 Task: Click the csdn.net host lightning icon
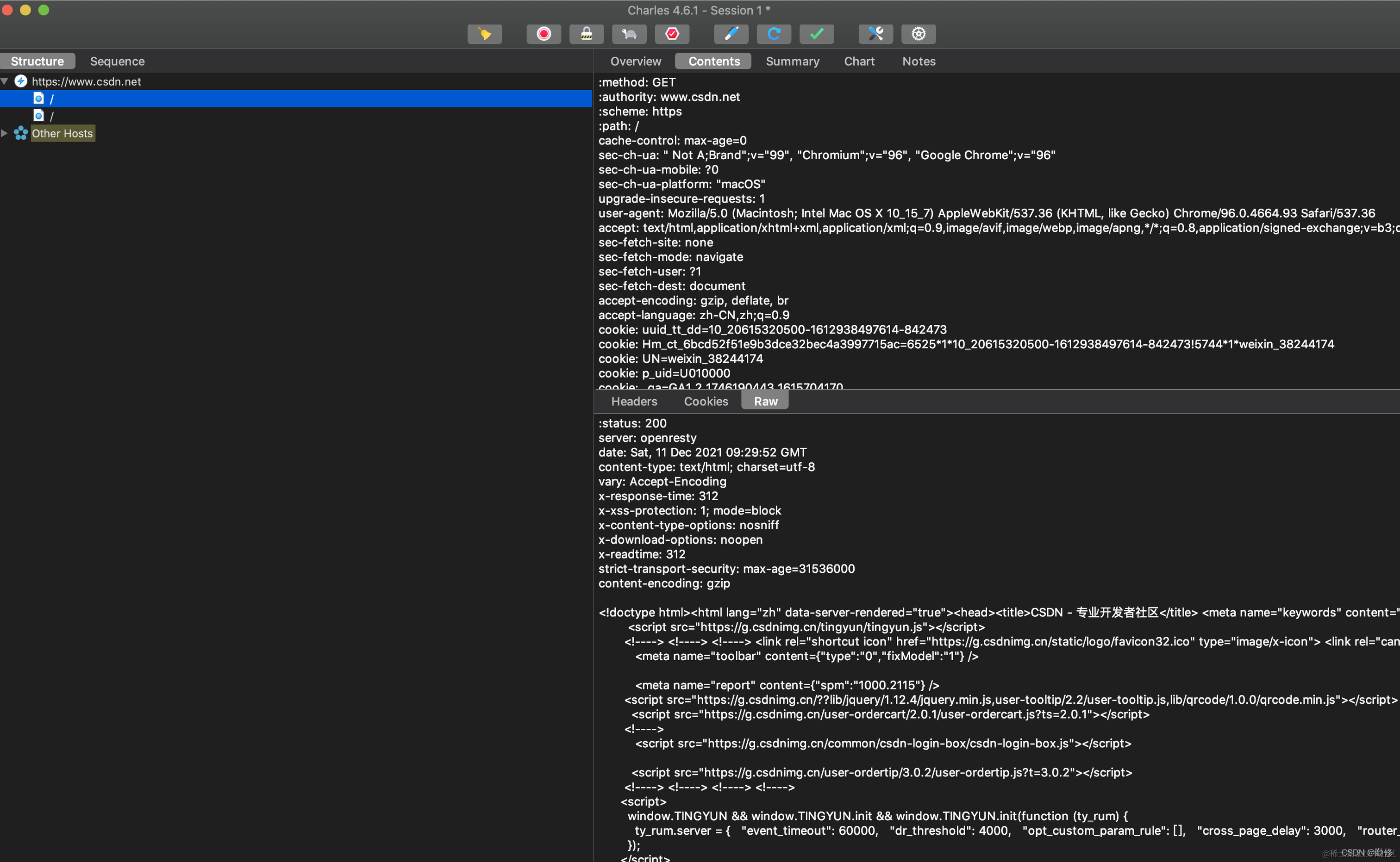[20, 81]
